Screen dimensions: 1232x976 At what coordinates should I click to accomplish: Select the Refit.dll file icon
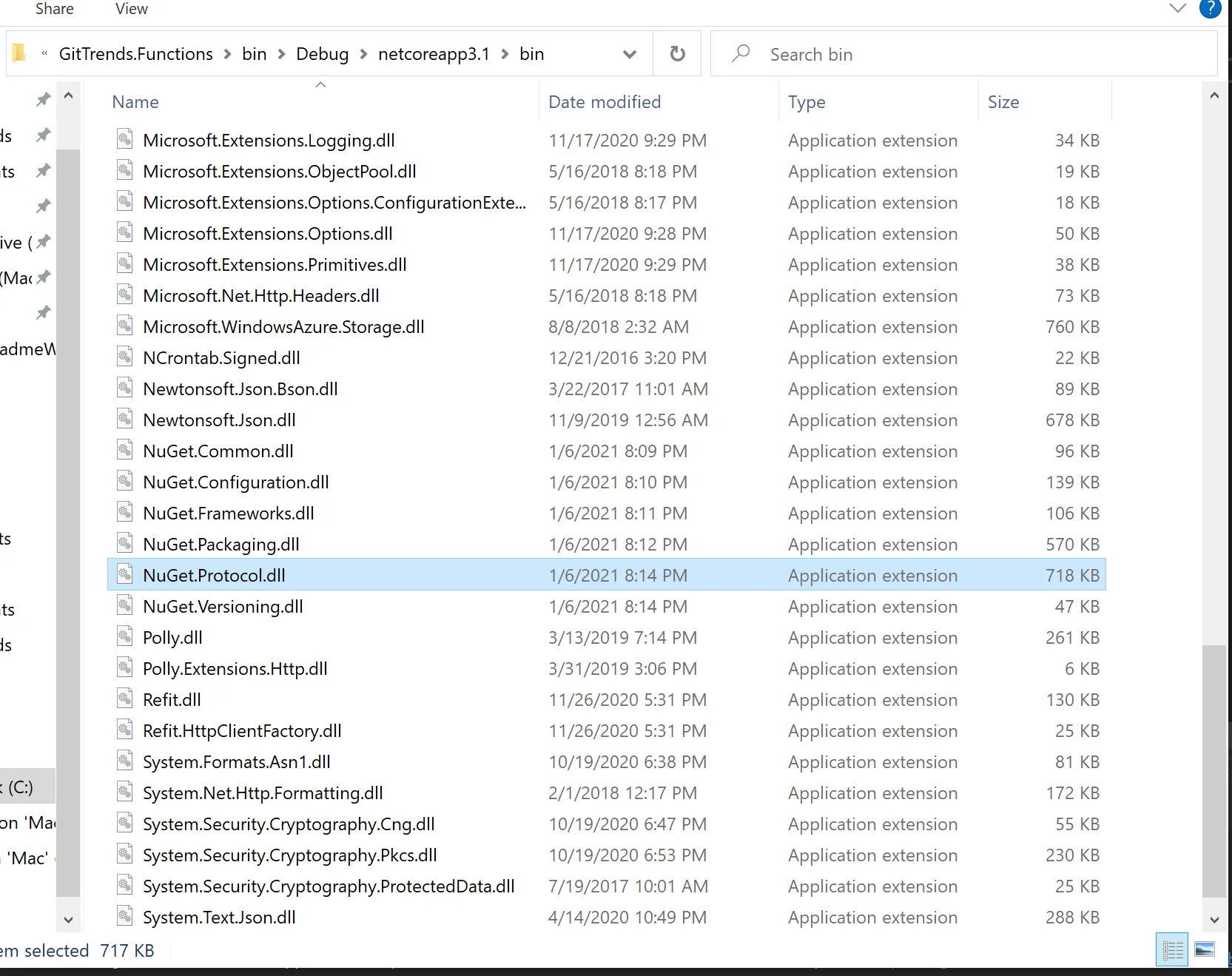coord(125,699)
